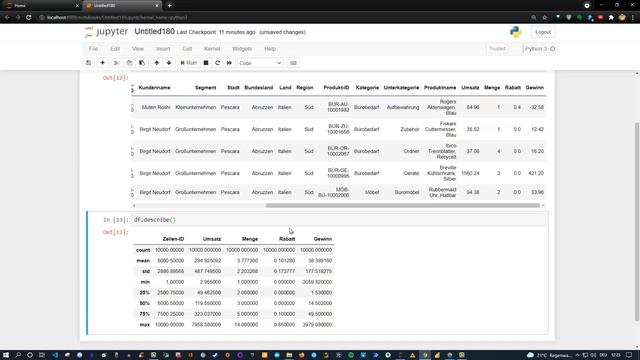The width and height of the screenshot is (640, 360).
Task: Click the Muten Roshi customer cell
Action: tap(156, 107)
